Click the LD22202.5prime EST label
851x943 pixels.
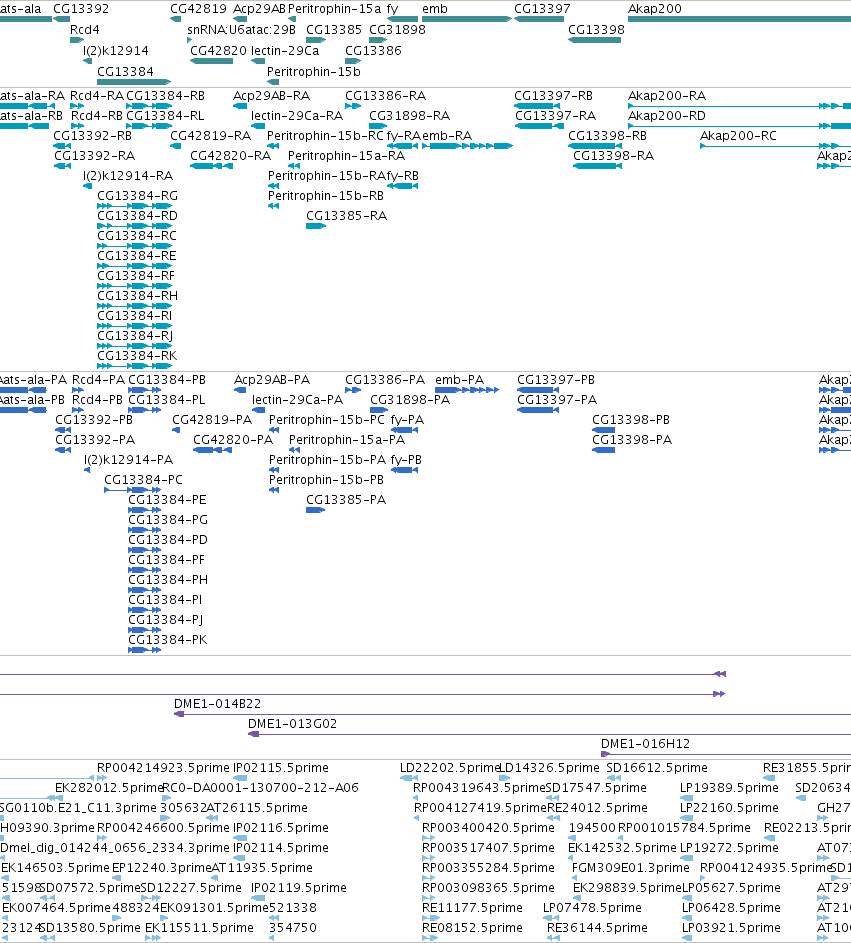[x=450, y=768]
